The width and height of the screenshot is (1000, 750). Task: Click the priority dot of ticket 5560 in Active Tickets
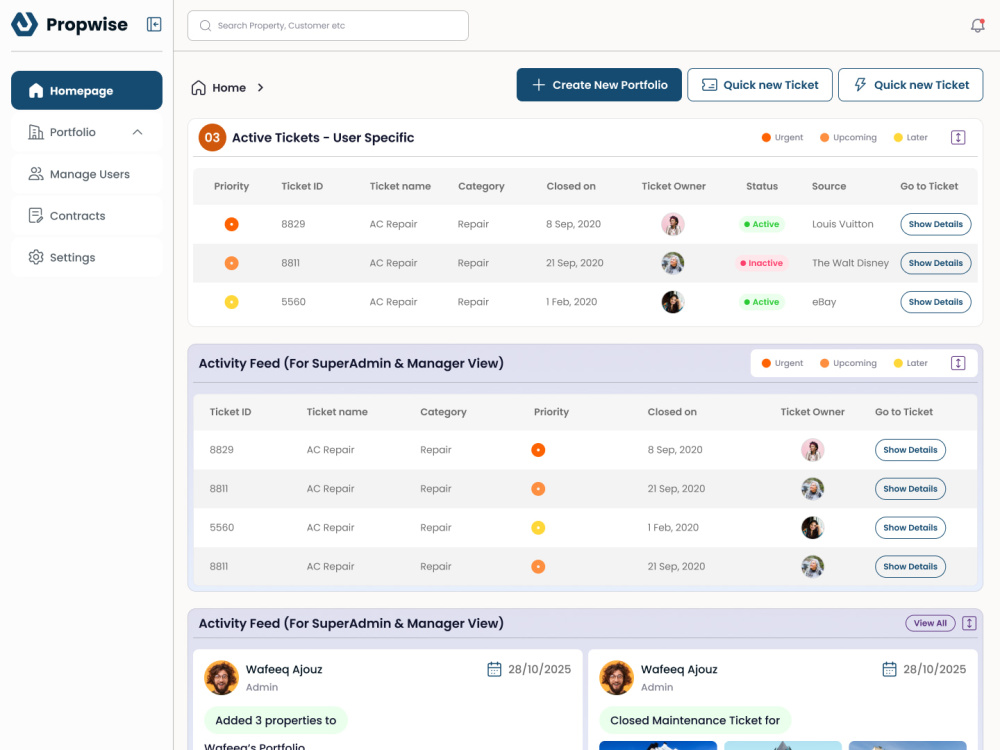(x=232, y=302)
